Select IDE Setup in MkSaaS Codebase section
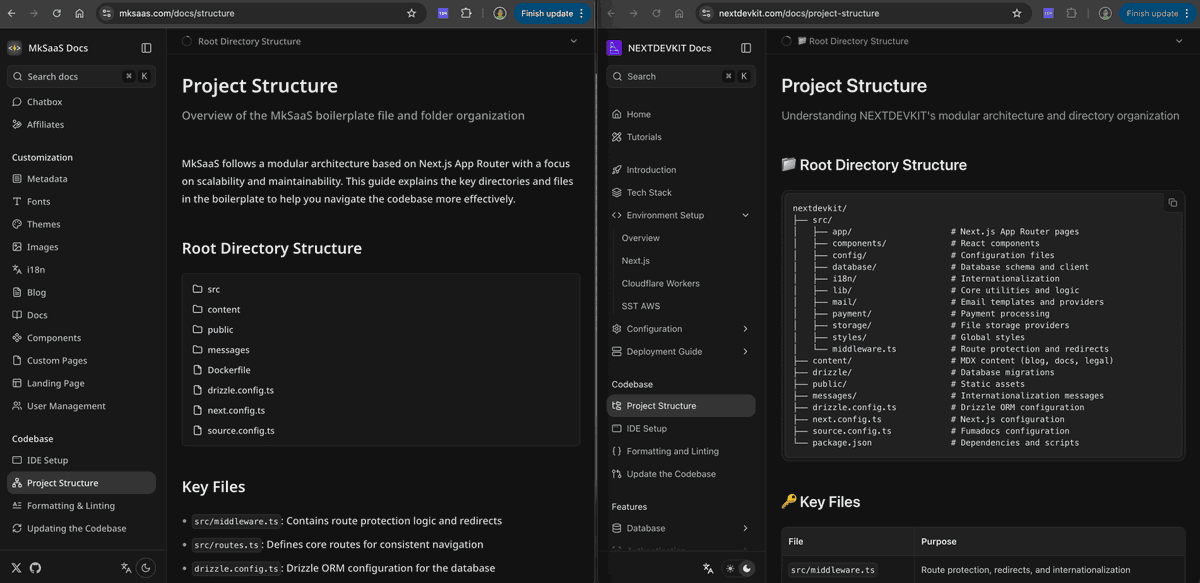Screen dimensions: 1200x583 point(81,460)
